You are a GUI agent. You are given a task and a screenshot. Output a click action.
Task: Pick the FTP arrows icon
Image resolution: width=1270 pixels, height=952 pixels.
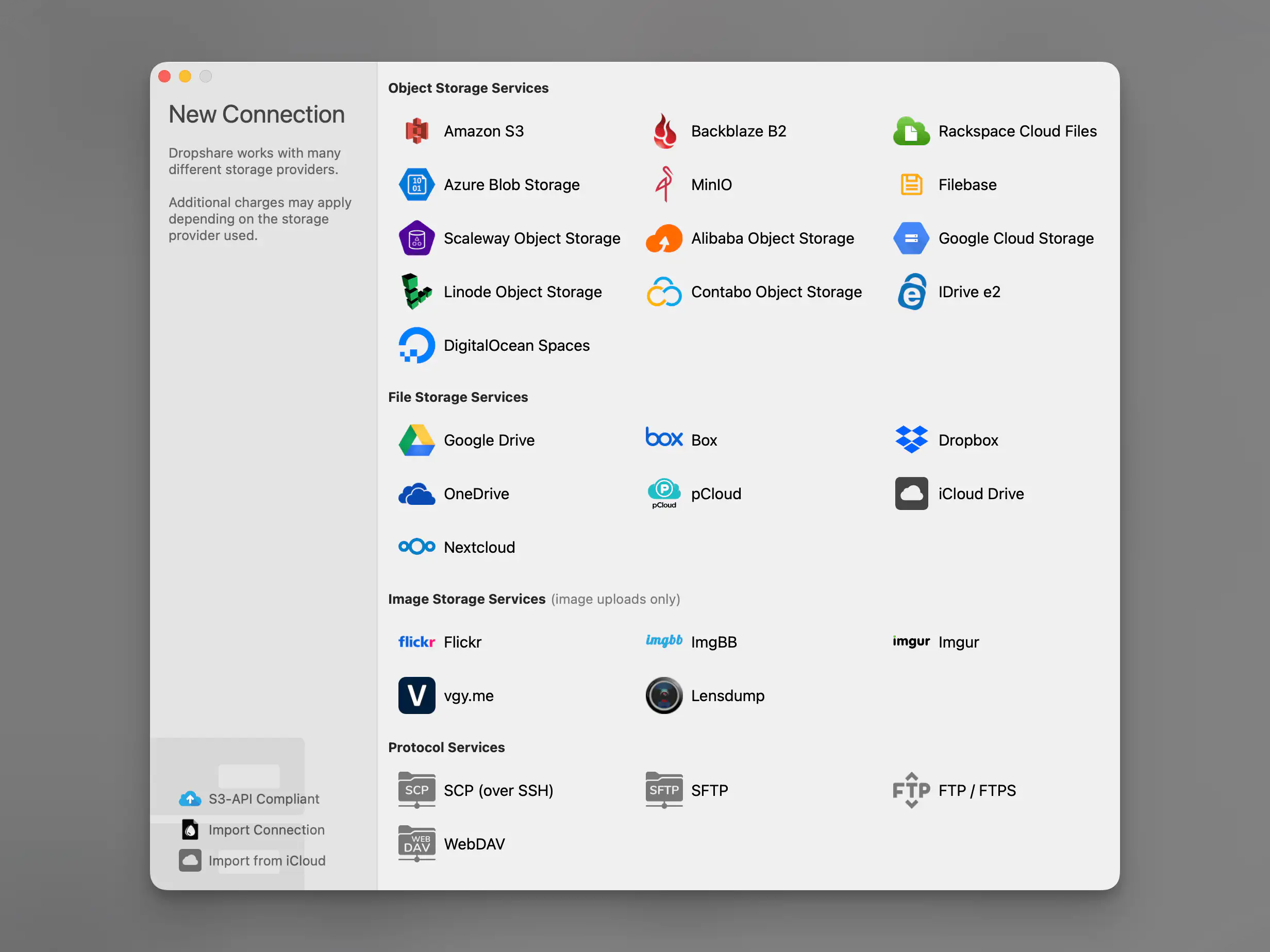pyautogui.click(x=911, y=790)
